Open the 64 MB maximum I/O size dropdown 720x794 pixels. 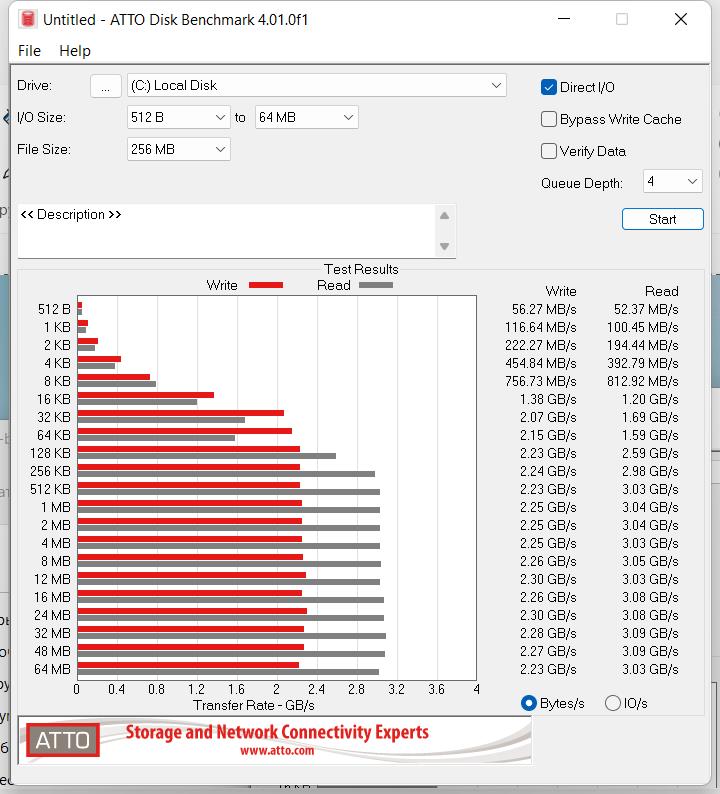tap(307, 117)
